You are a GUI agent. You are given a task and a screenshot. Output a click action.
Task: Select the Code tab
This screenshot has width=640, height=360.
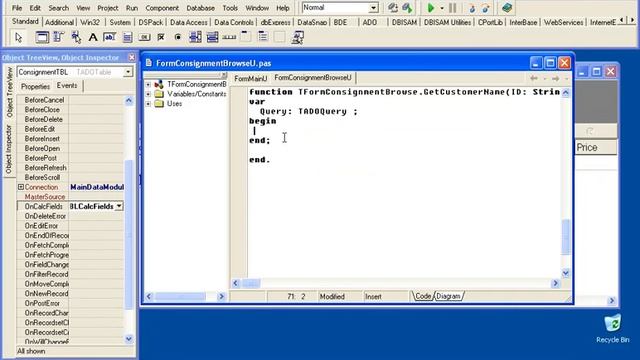click(x=423, y=296)
